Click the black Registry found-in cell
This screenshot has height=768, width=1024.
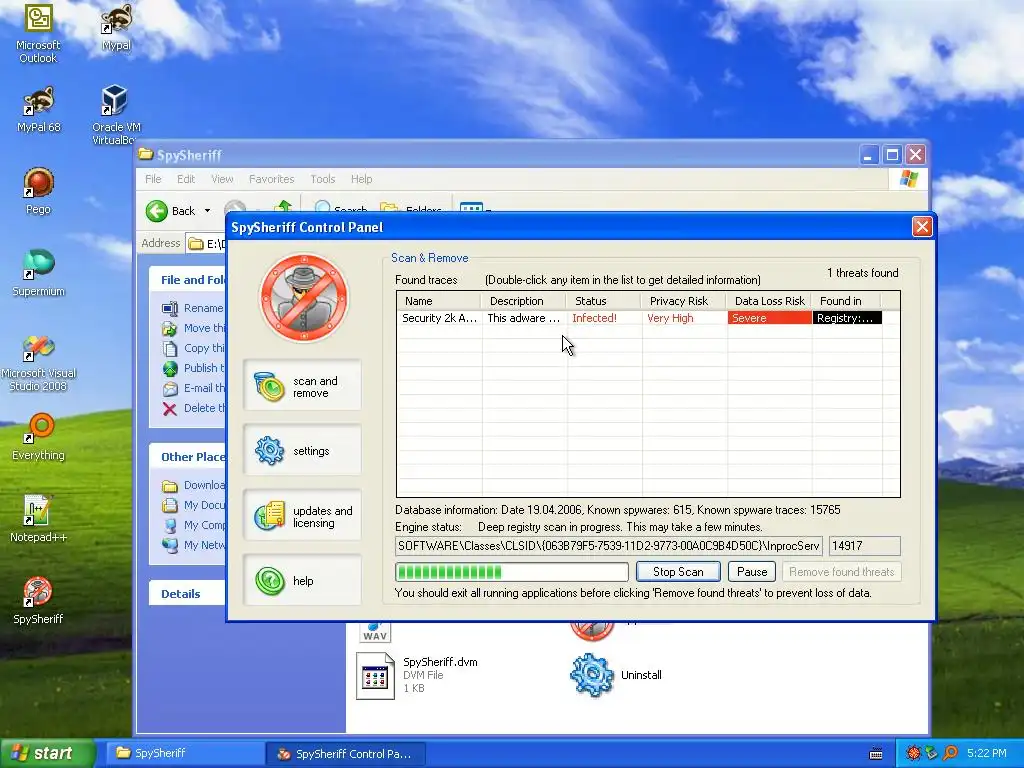847,318
